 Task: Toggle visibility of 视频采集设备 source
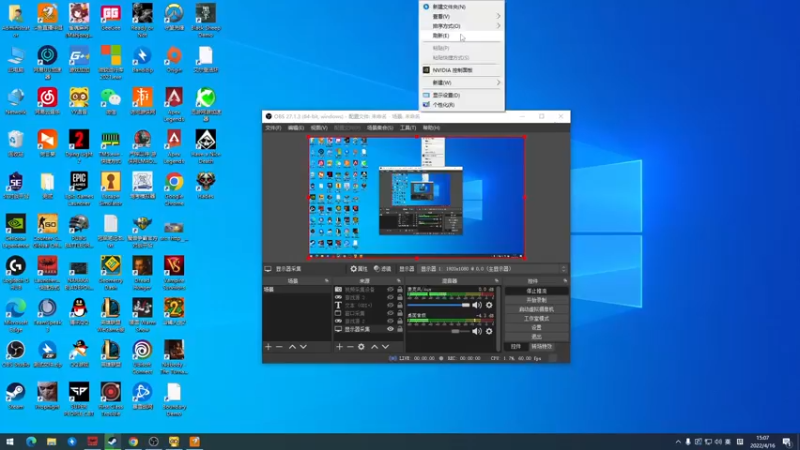[x=390, y=289]
